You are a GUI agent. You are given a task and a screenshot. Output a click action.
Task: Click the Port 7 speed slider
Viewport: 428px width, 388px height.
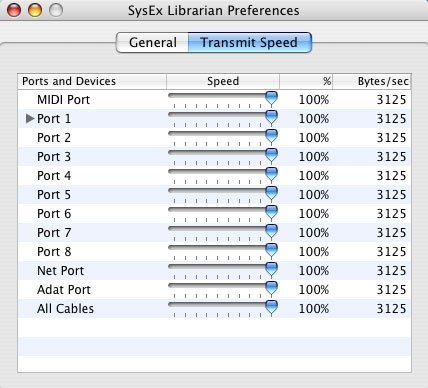coord(223,233)
